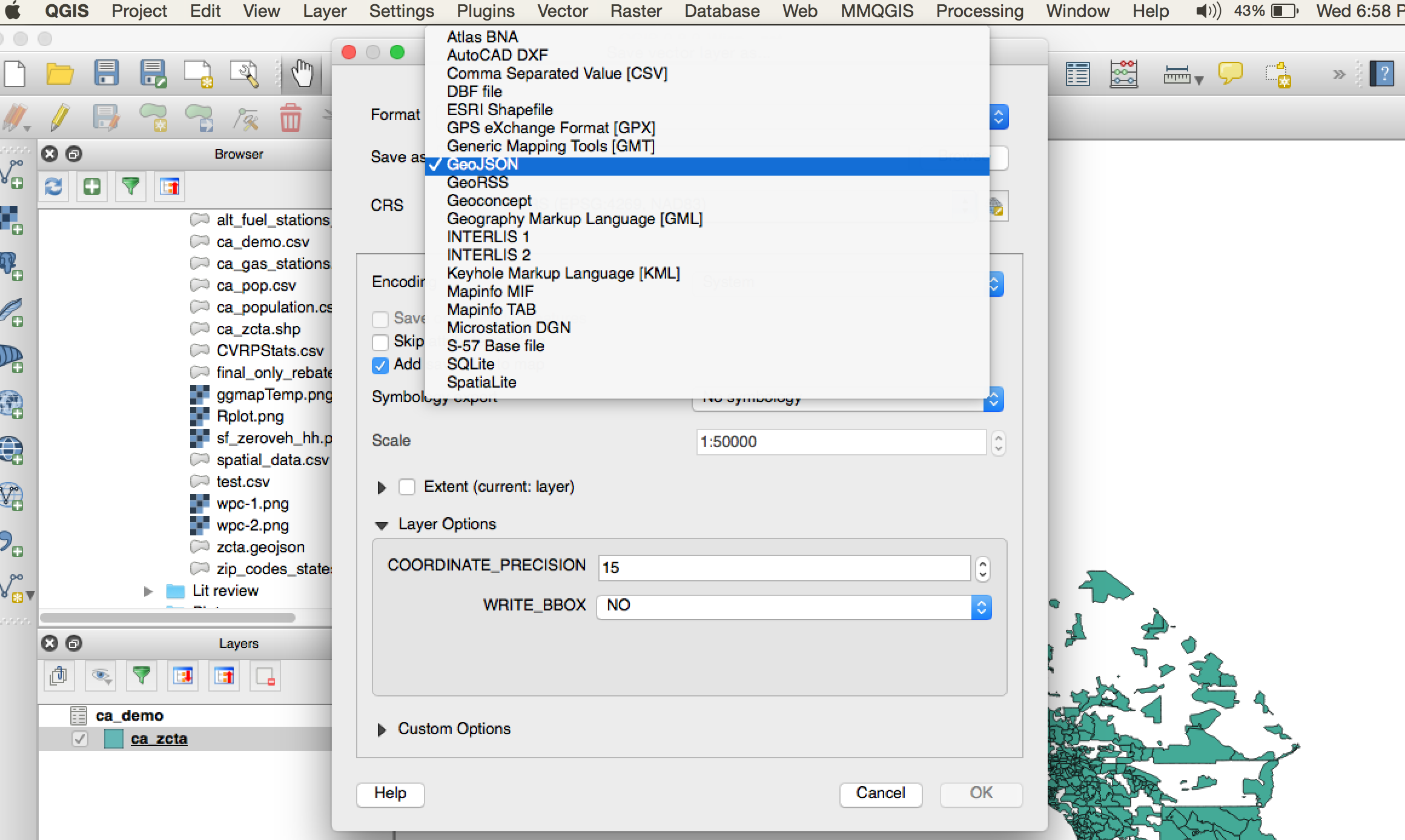Select the Node tool icon
Screen dimensions: 1405x840
click(x=245, y=118)
